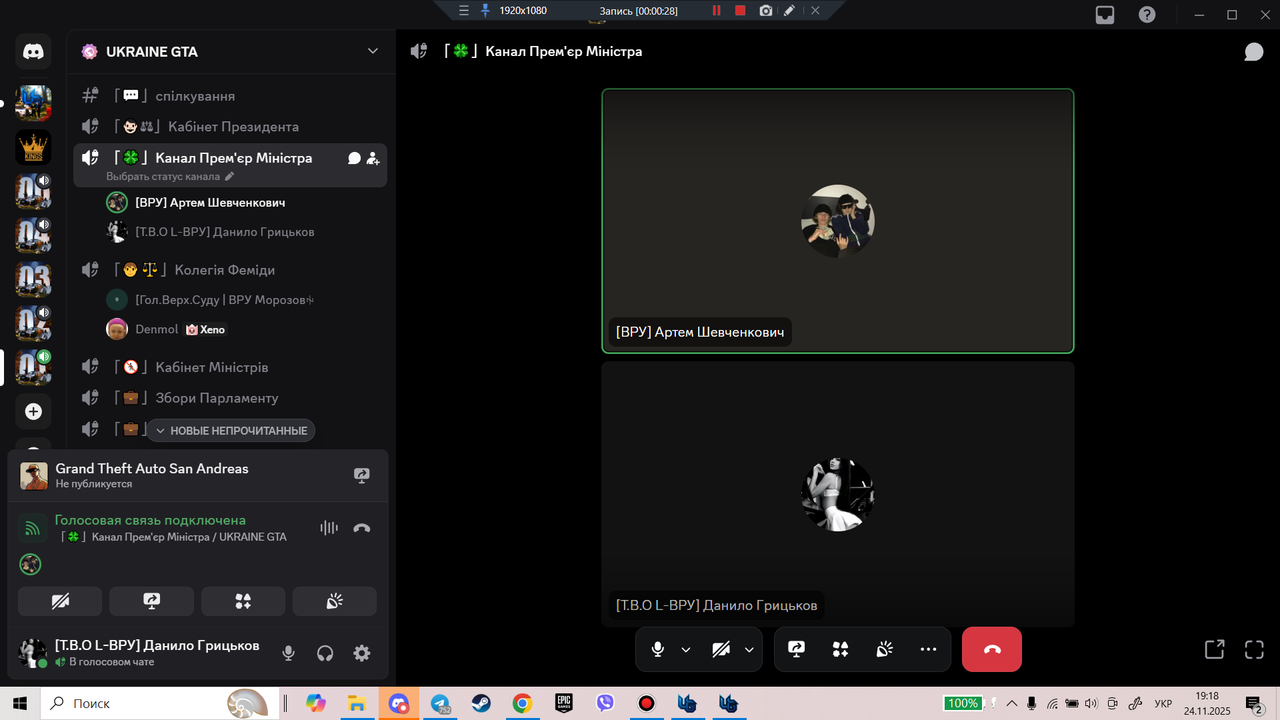Open Discord direct messages home icon
1280x720 pixels.
tap(33, 51)
